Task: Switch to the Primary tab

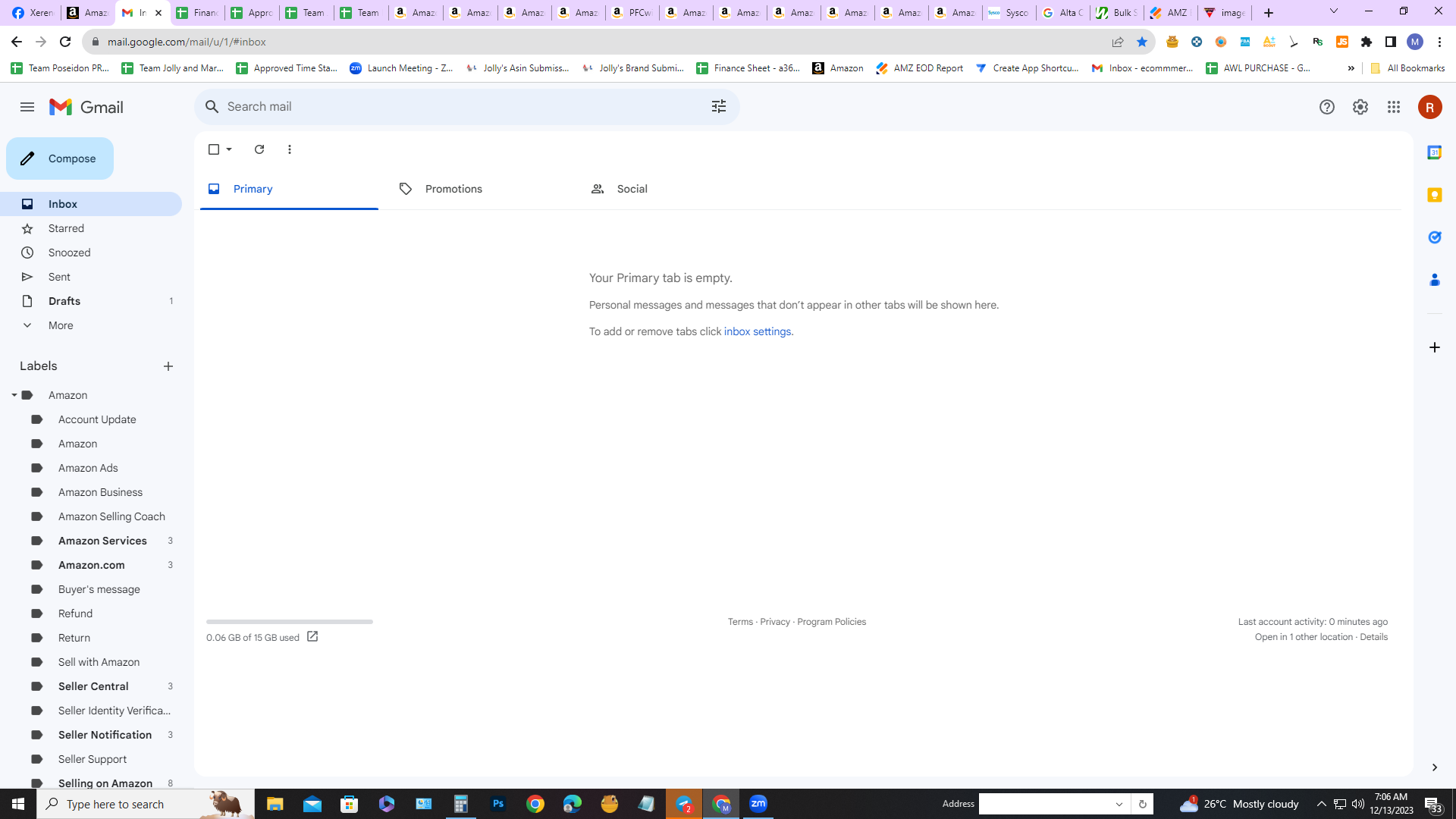Action: (289, 189)
